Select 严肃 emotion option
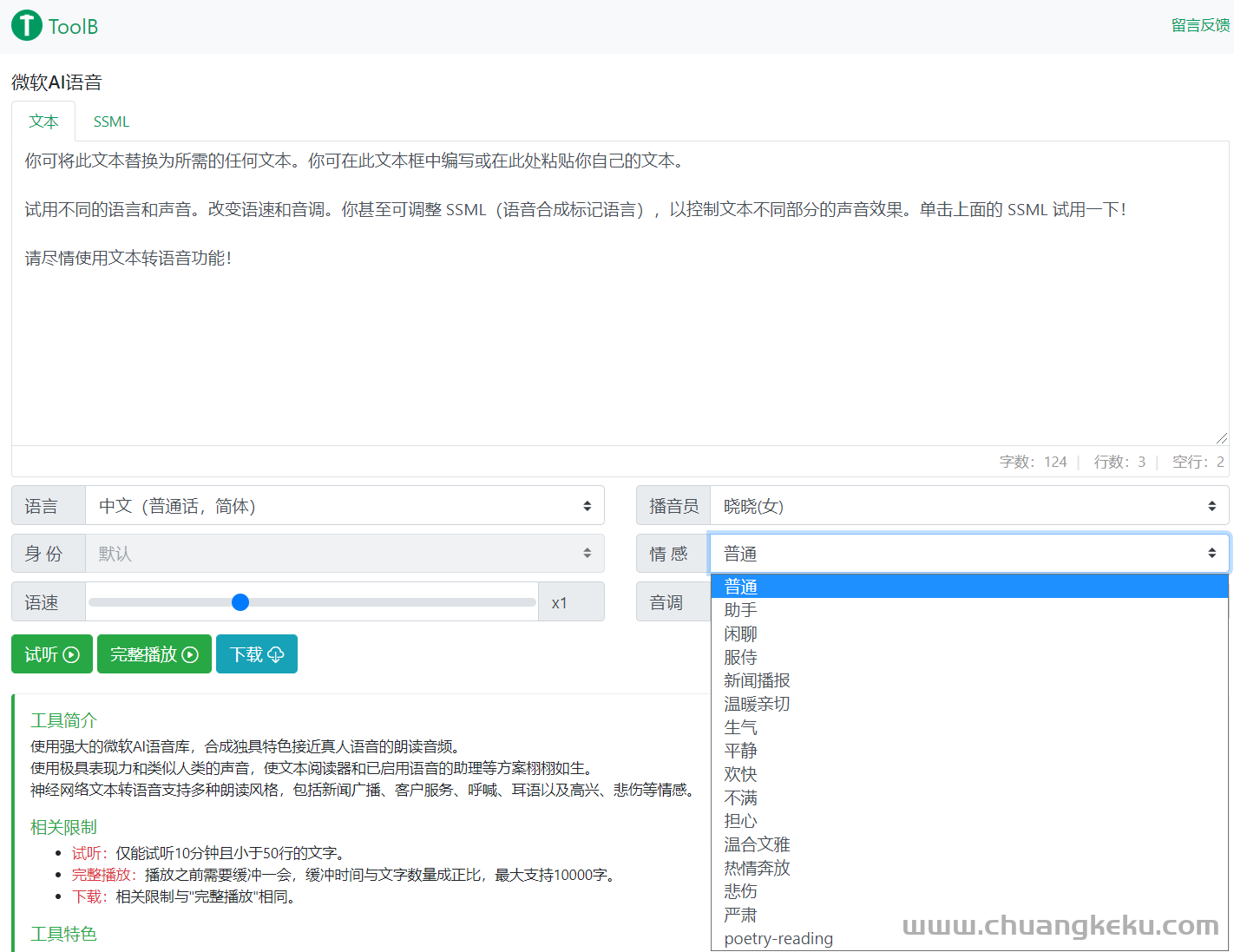This screenshot has width=1234, height=952. click(969, 915)
